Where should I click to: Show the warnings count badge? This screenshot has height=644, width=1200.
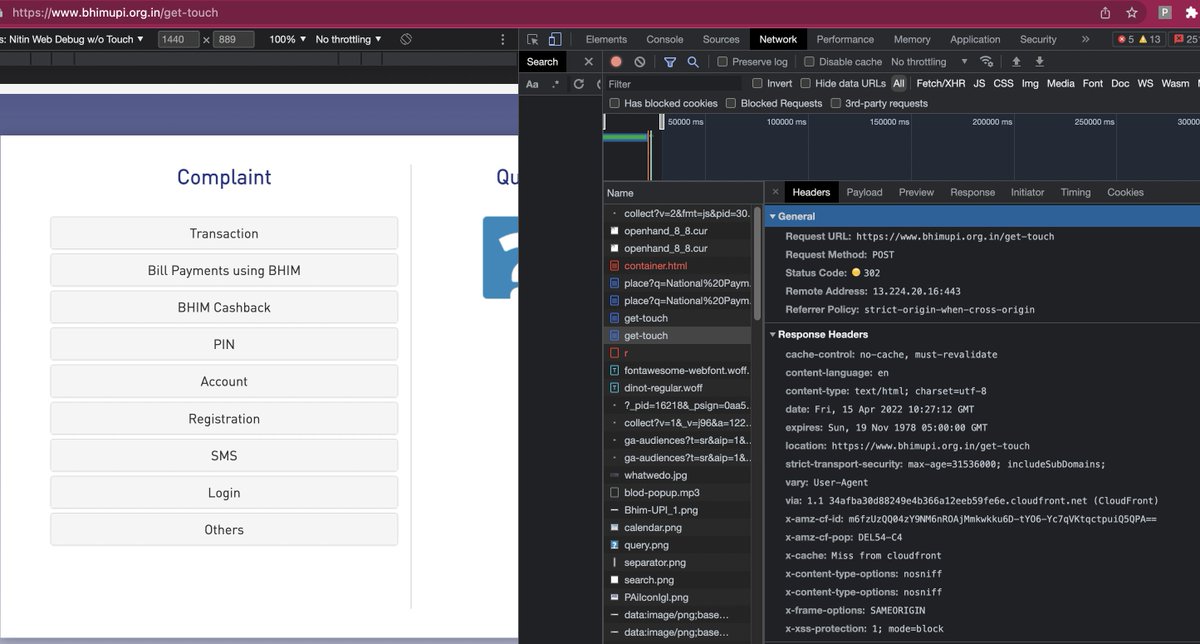(x=1150, y=39)
